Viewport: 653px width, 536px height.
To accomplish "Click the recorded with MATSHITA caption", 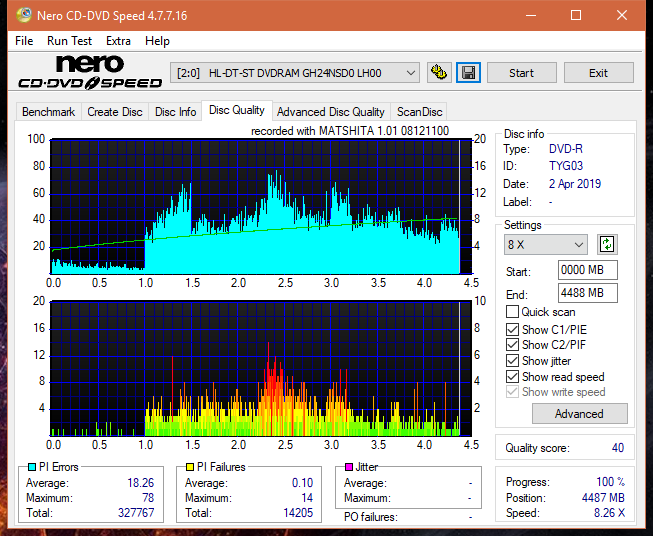I will 350,131.
